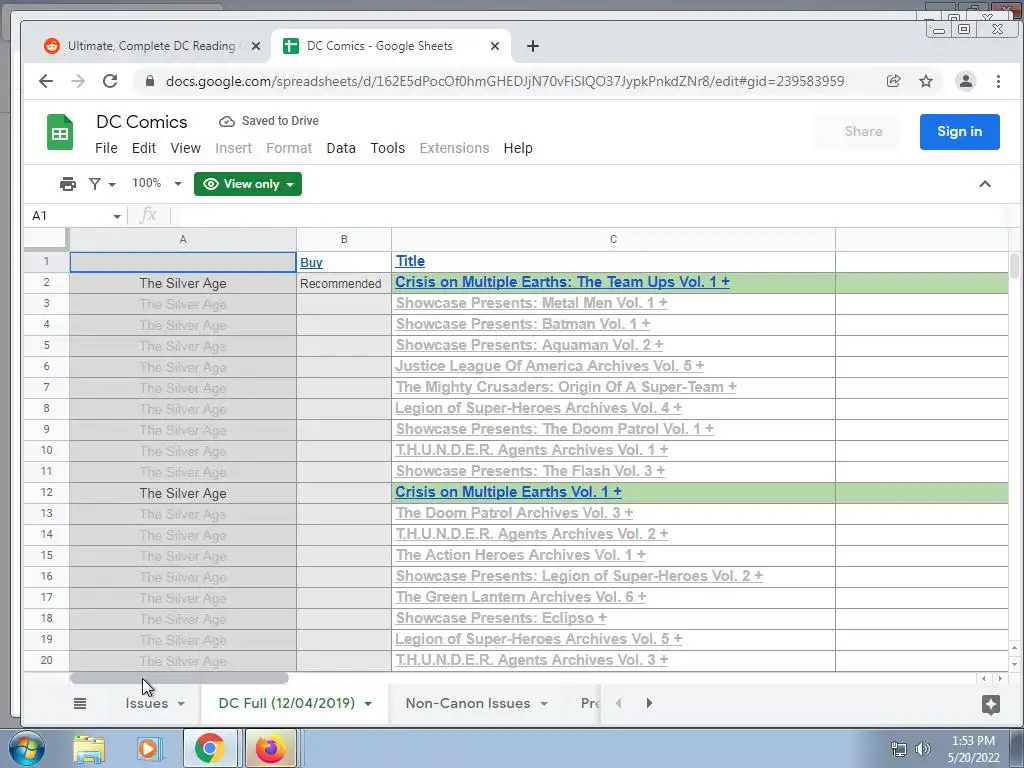
Task: Click the vertical scrollbar thumb
Action: pyautogui.click(x=1014, y=266)
